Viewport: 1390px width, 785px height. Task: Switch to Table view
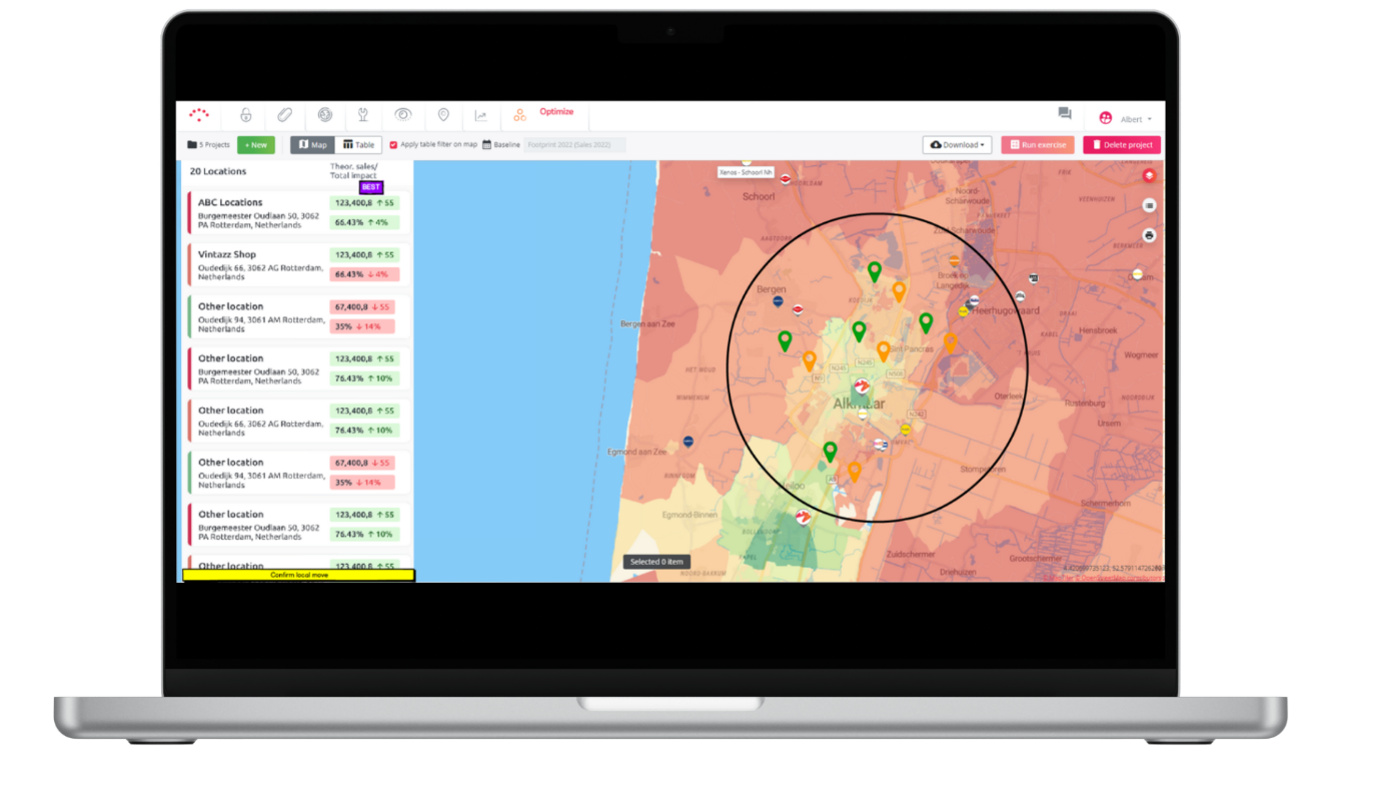[358, 145]
